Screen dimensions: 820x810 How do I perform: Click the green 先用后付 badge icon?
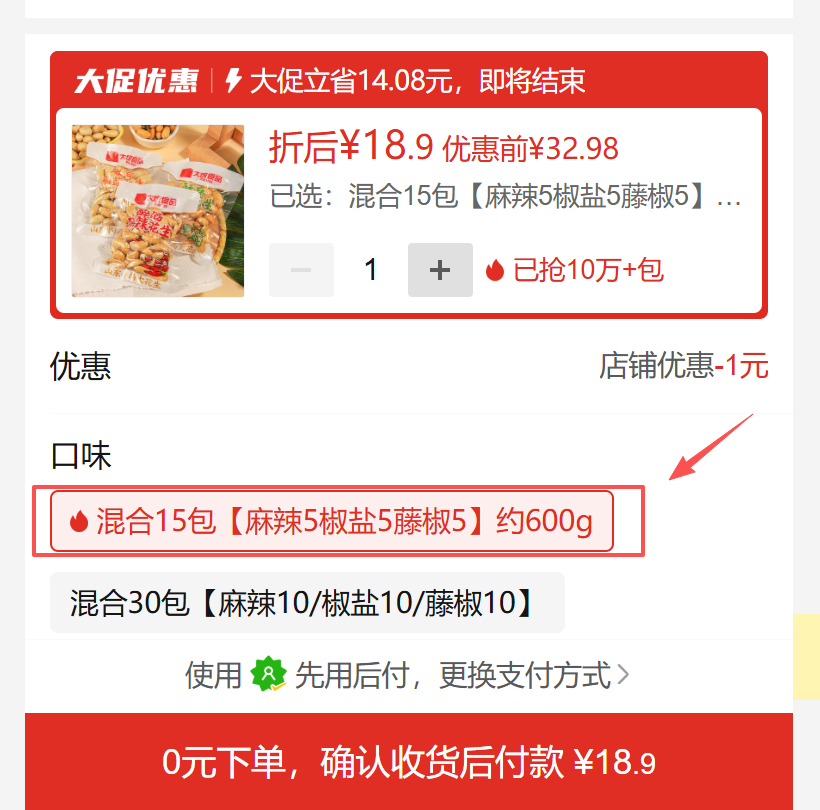(268, 674)
